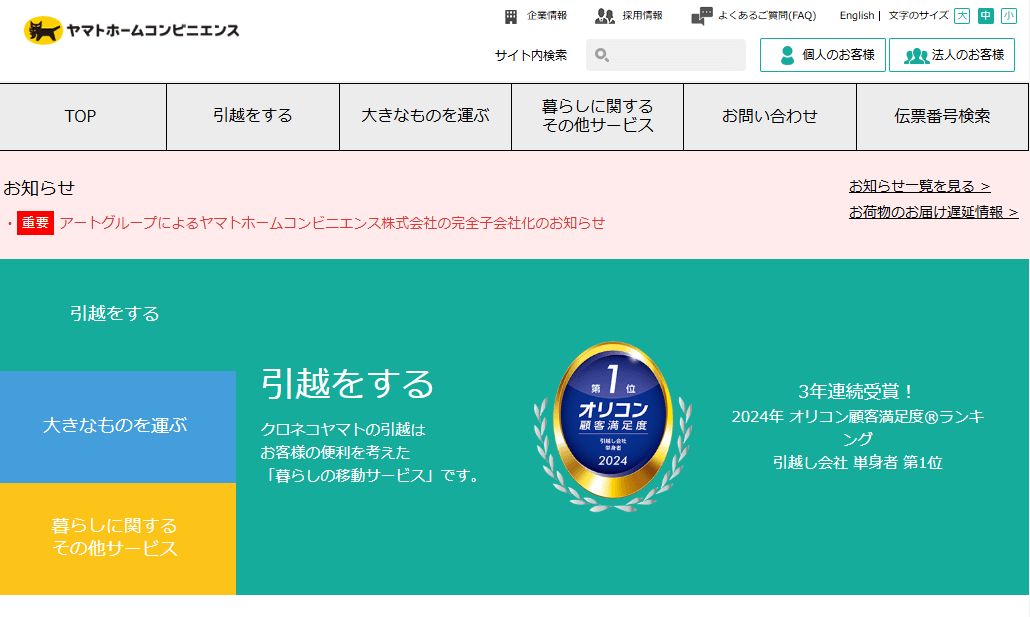Screen dimensions: 1030x617
Task: Set font size to large 大
Action: coord(962,16)
